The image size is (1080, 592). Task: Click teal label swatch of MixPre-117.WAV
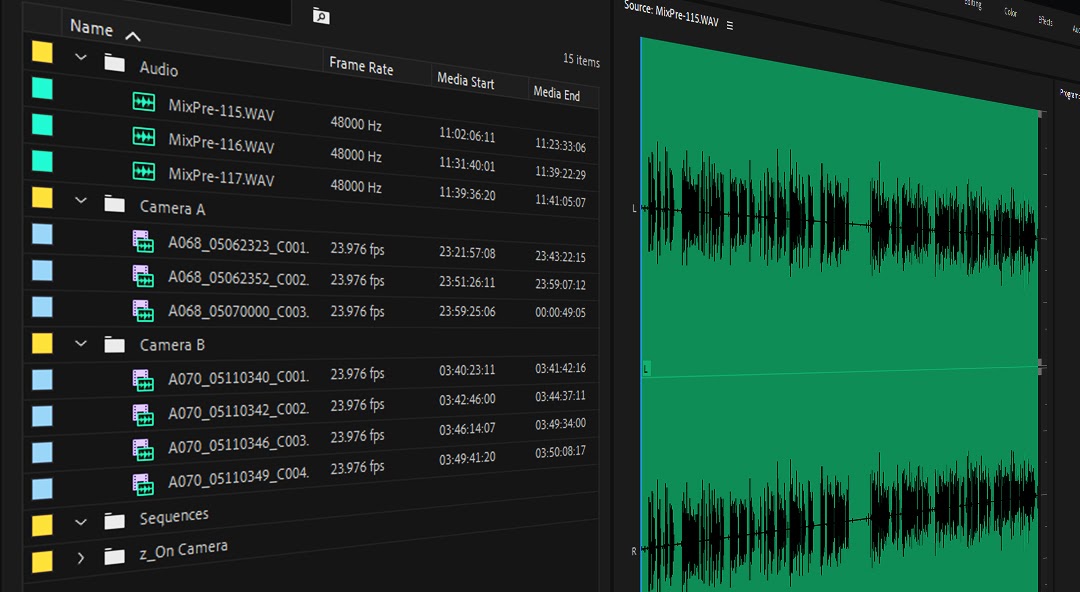coord(42,161)
